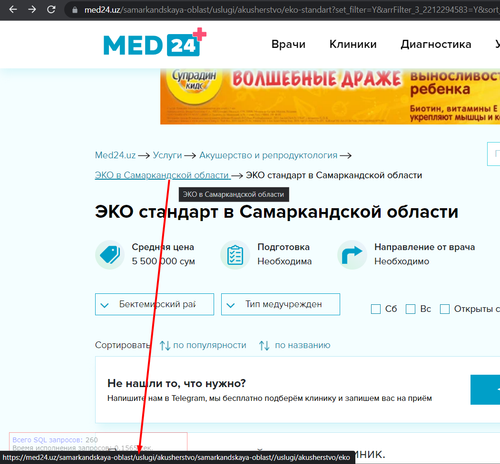Go back with the browser back arrow
Screen dimensions: 500x464
(13, 10)
